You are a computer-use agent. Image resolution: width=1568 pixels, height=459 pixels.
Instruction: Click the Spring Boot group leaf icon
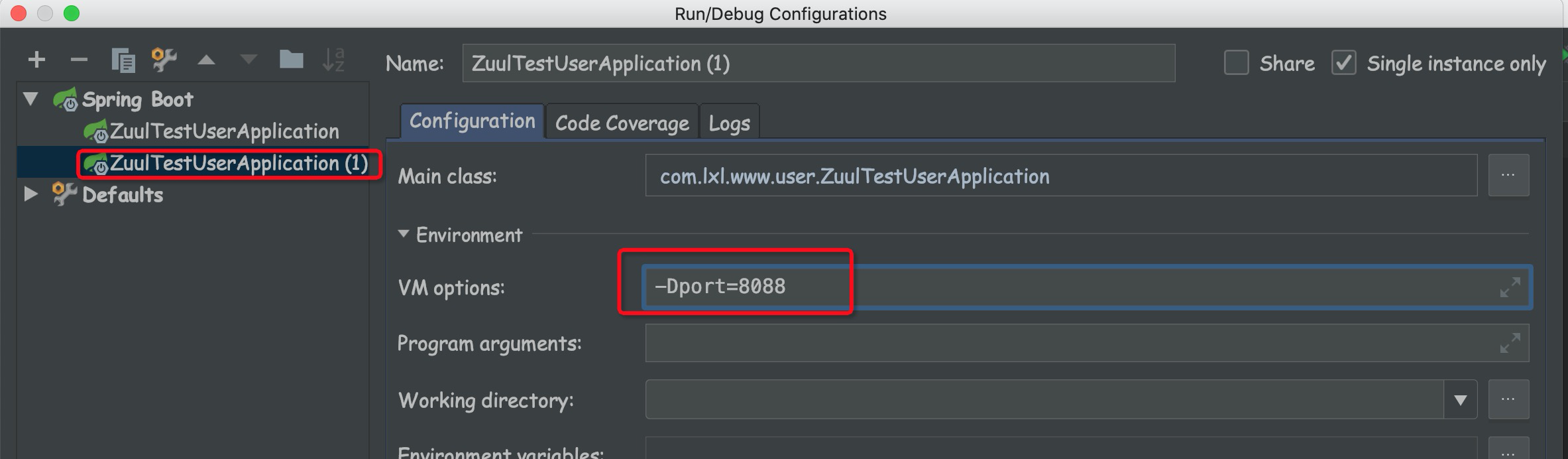point(66,99)
